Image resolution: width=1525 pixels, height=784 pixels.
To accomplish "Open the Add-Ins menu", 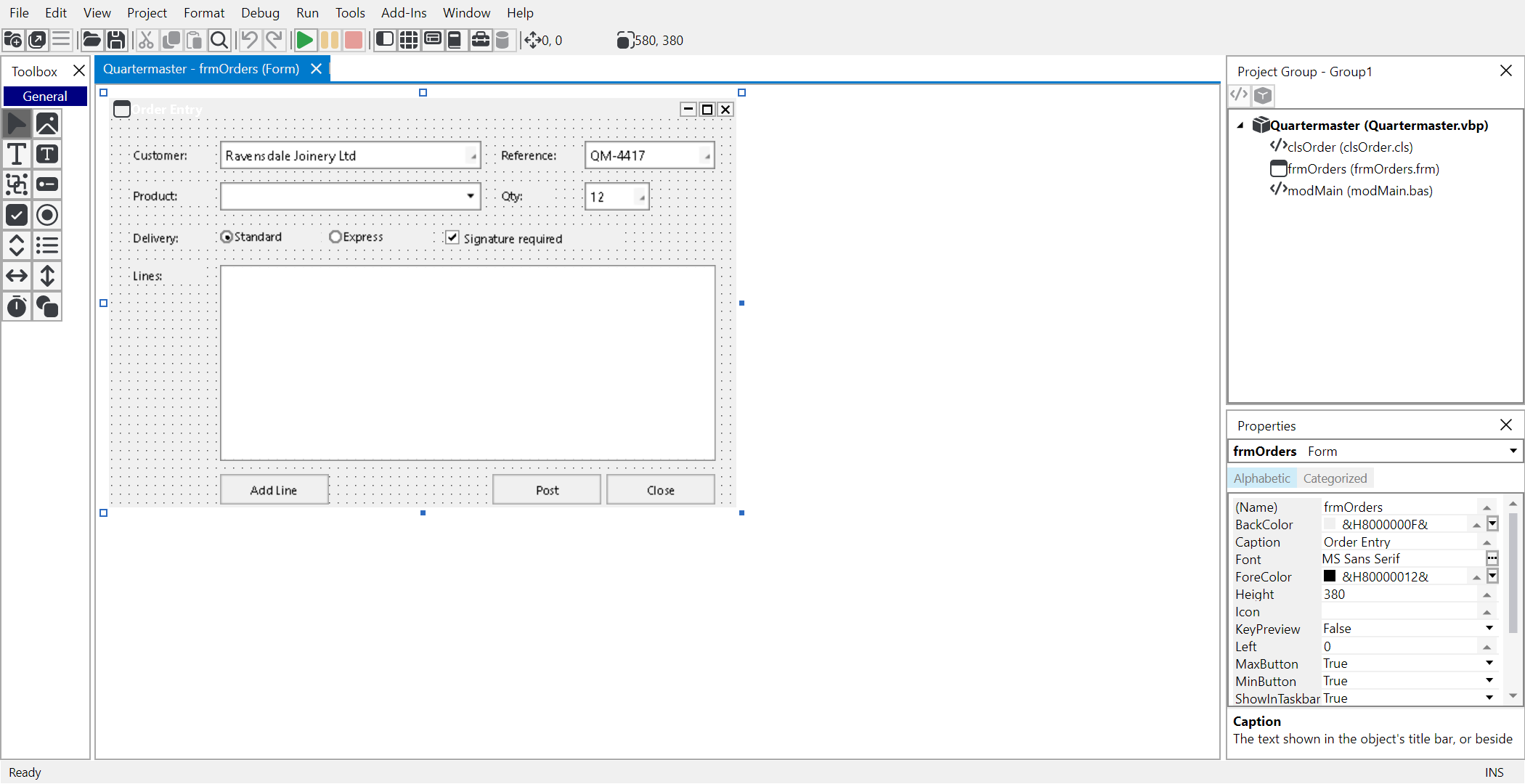I will [x=404, y=12].
